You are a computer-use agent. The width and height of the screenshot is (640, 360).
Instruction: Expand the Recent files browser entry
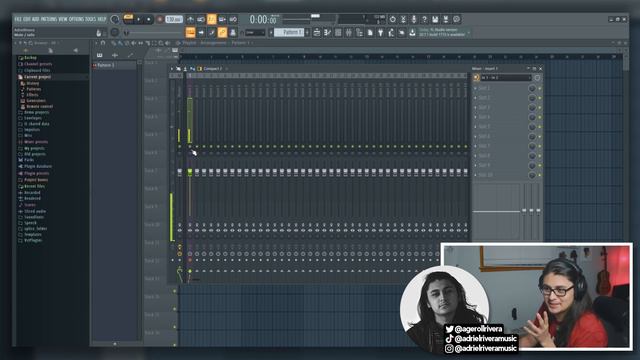coord(34,186)
